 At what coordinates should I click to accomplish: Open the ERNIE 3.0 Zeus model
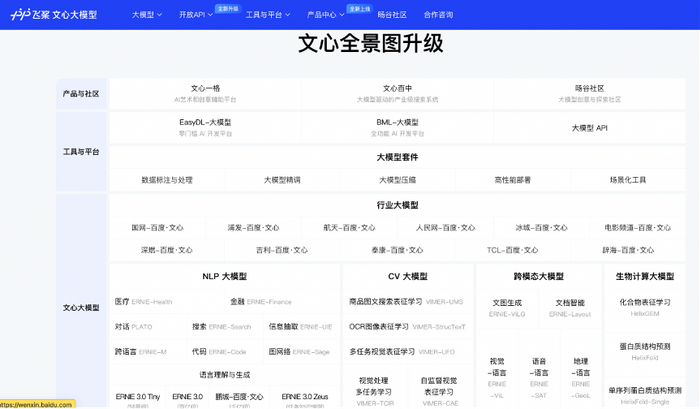[305, 398]
